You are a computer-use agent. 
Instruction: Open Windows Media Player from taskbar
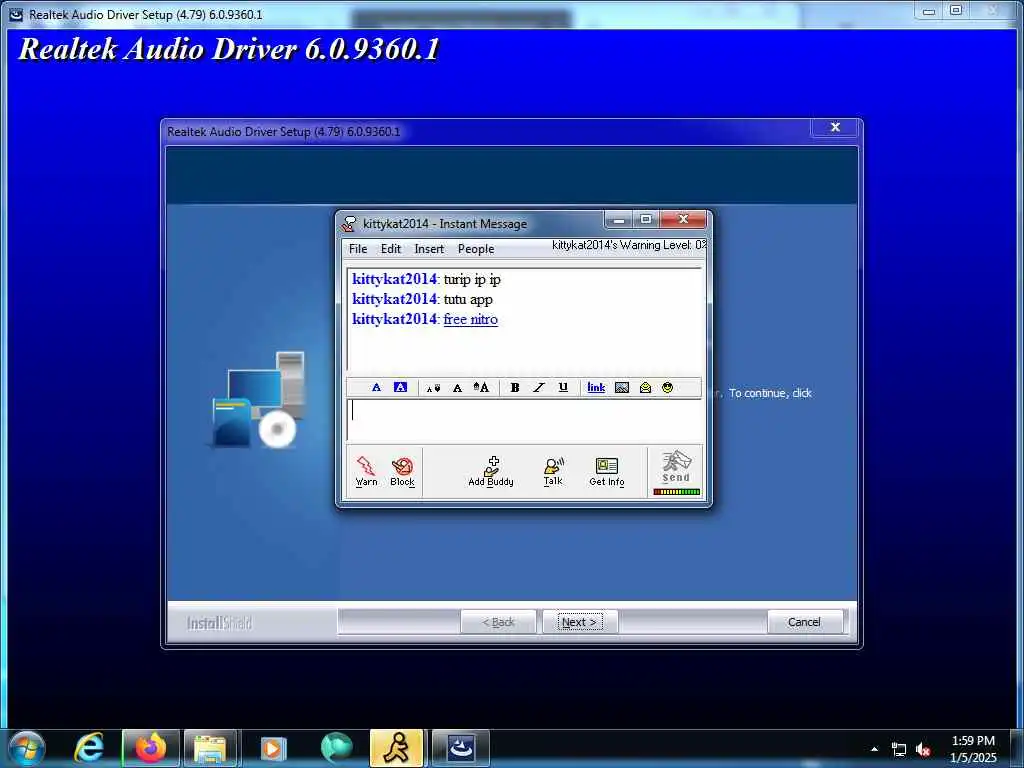[x=273, y=748]
